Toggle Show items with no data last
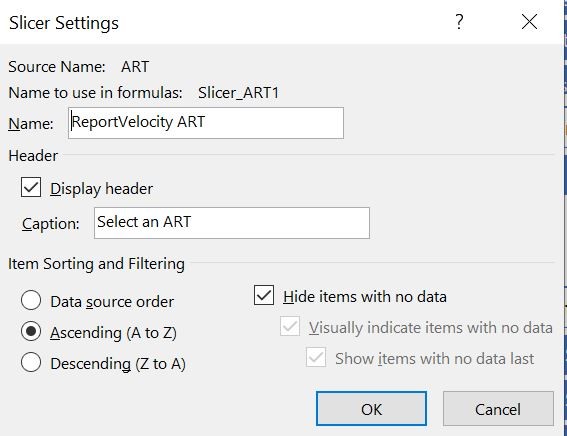Viewport: 567px width, 436px height. (316, 357)
